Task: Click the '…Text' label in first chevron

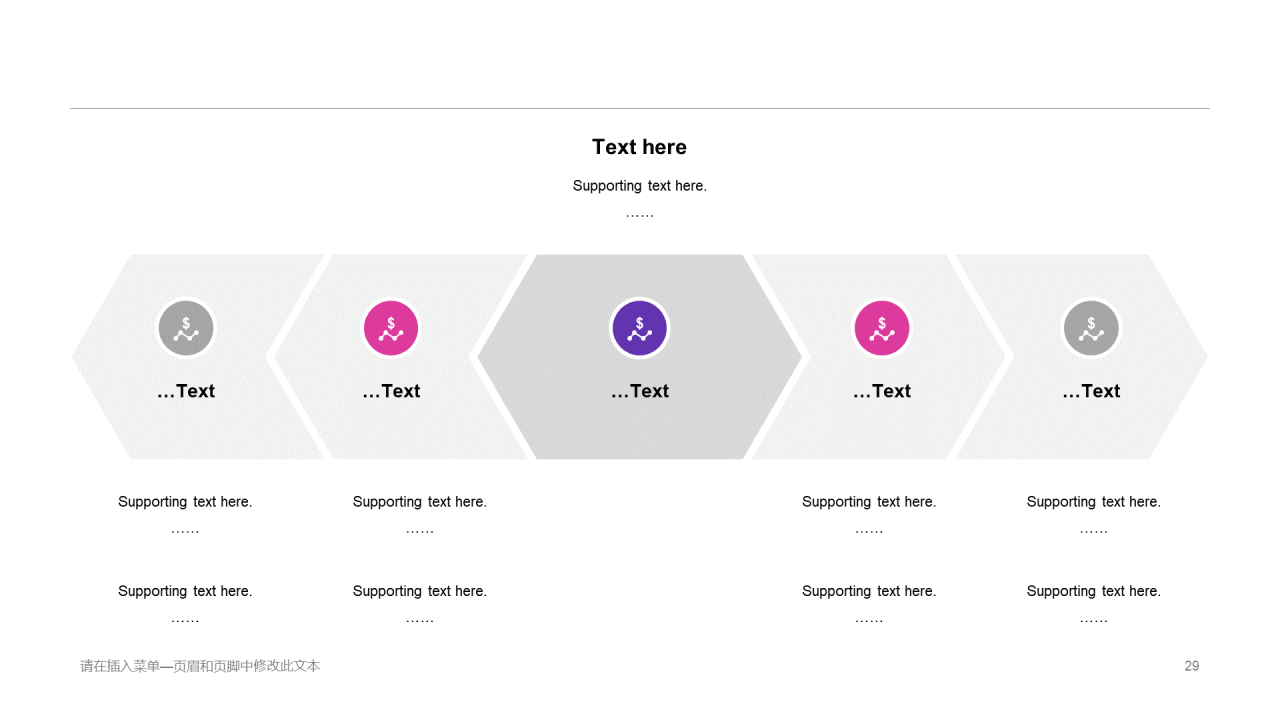Action: (x=186, y=391)
